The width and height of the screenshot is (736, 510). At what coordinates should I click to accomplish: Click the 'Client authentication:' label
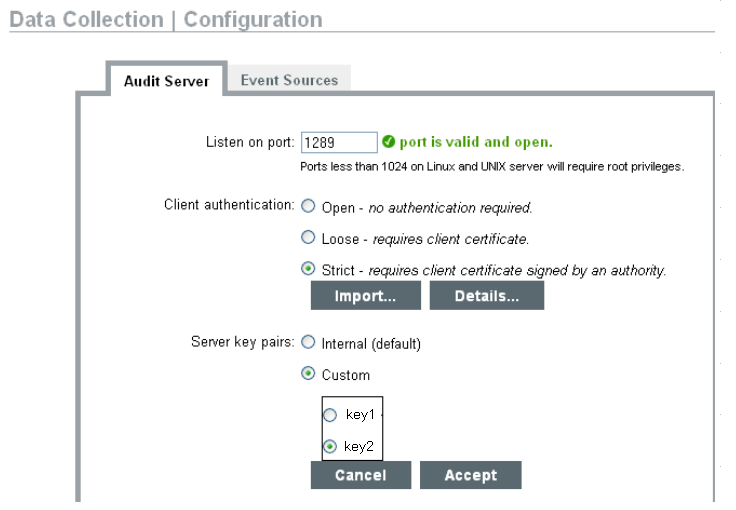(228, 204)
